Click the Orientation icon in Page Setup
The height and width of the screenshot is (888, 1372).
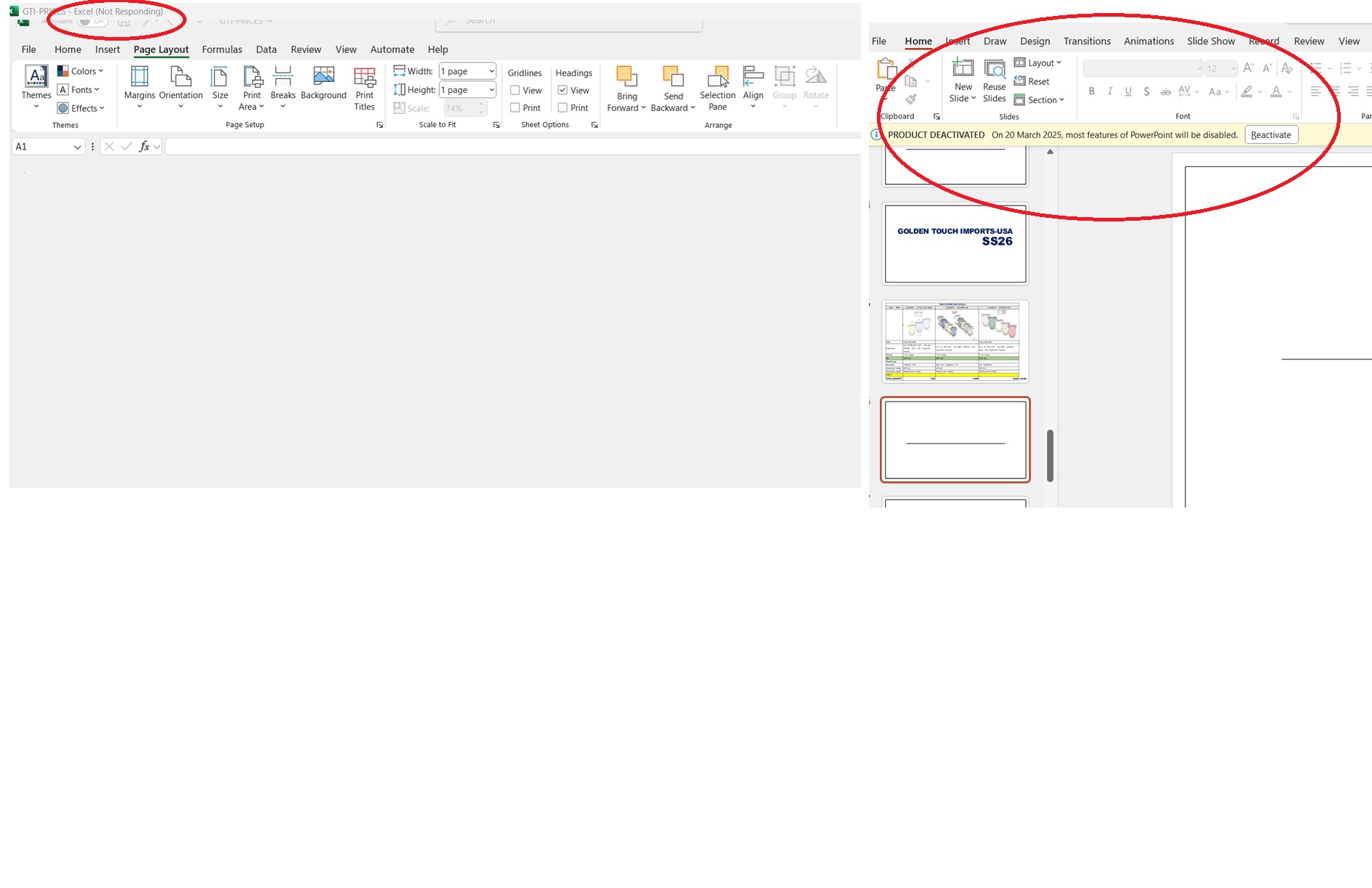tap(180, 77)
